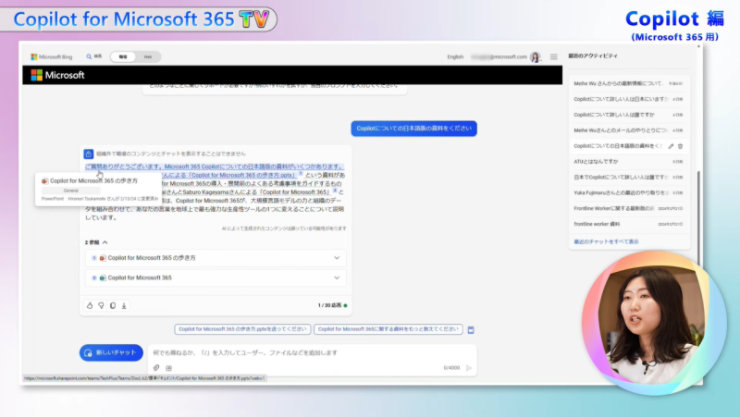
Task: Click the blue user message bubble
Action: 414,128
